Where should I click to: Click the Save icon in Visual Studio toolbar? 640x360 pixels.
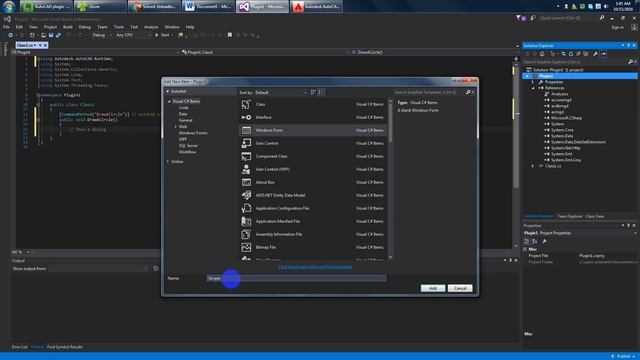click(x=51, y=35)
